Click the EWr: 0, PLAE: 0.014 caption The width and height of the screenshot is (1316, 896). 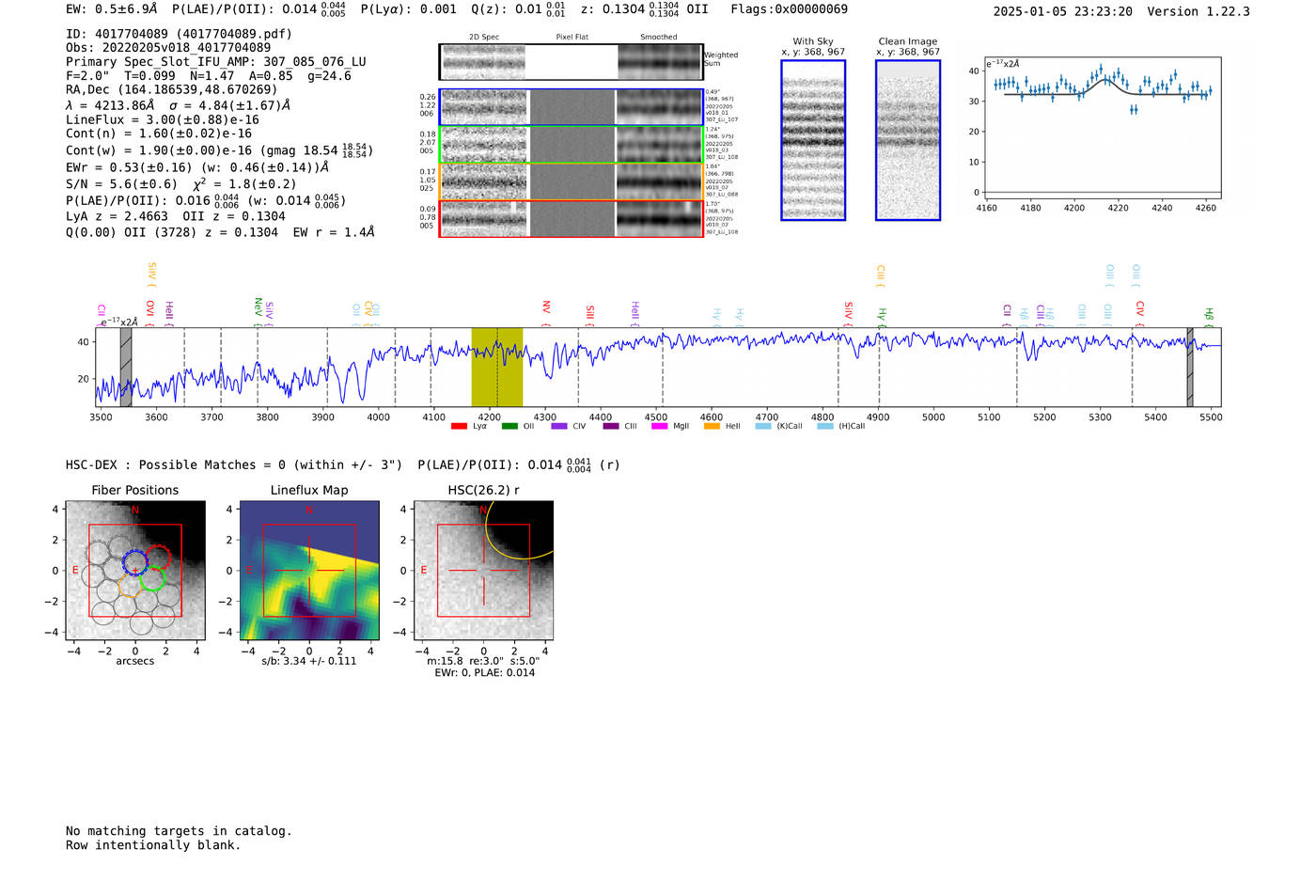click(x=484, y=673)
